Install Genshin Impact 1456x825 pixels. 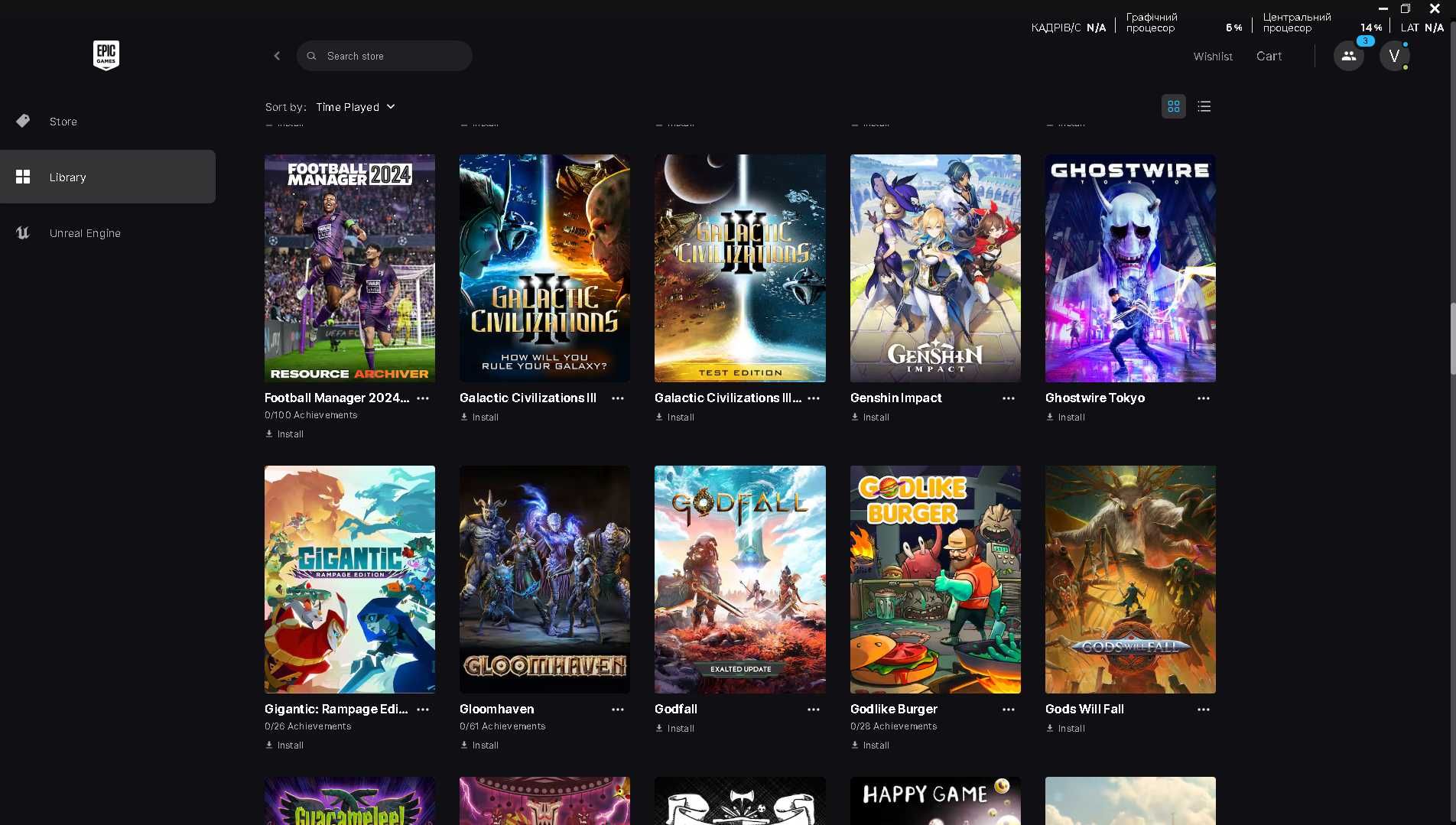(x=870, y=417)
